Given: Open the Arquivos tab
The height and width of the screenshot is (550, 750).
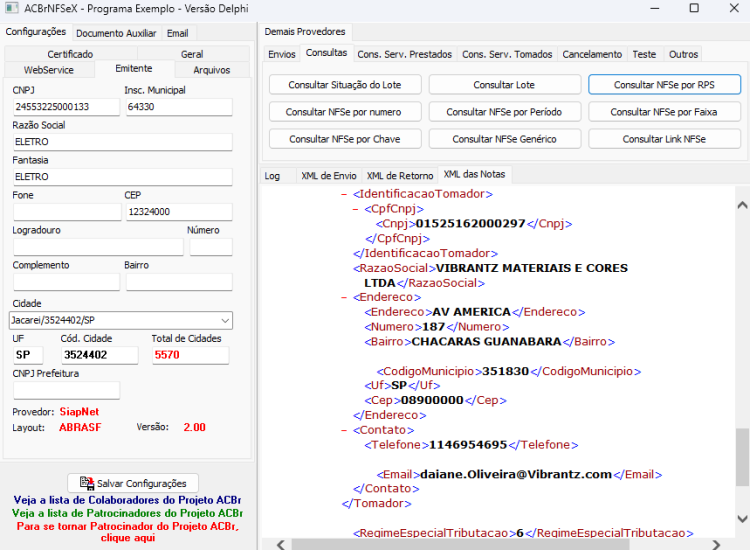Looking at the screenshot, I should (212, 70).
